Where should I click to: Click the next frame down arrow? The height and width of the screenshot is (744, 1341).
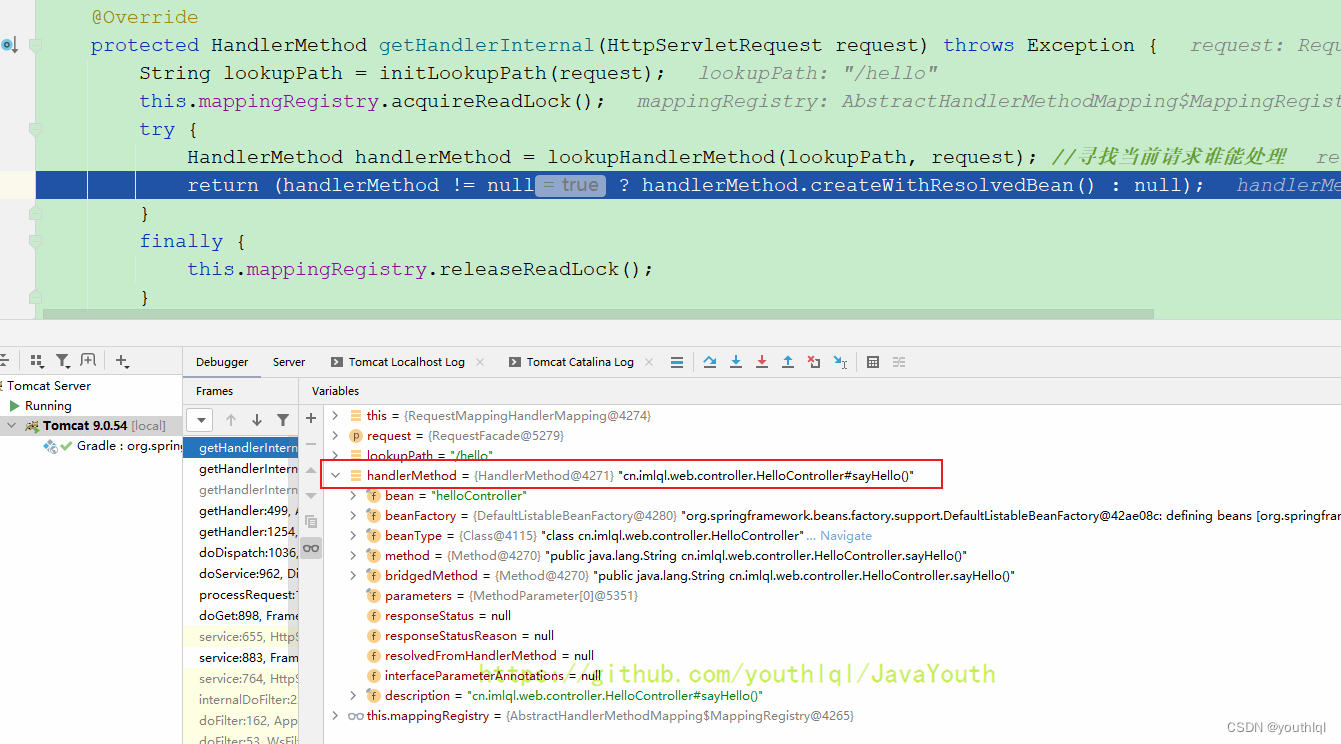point(257,420)
